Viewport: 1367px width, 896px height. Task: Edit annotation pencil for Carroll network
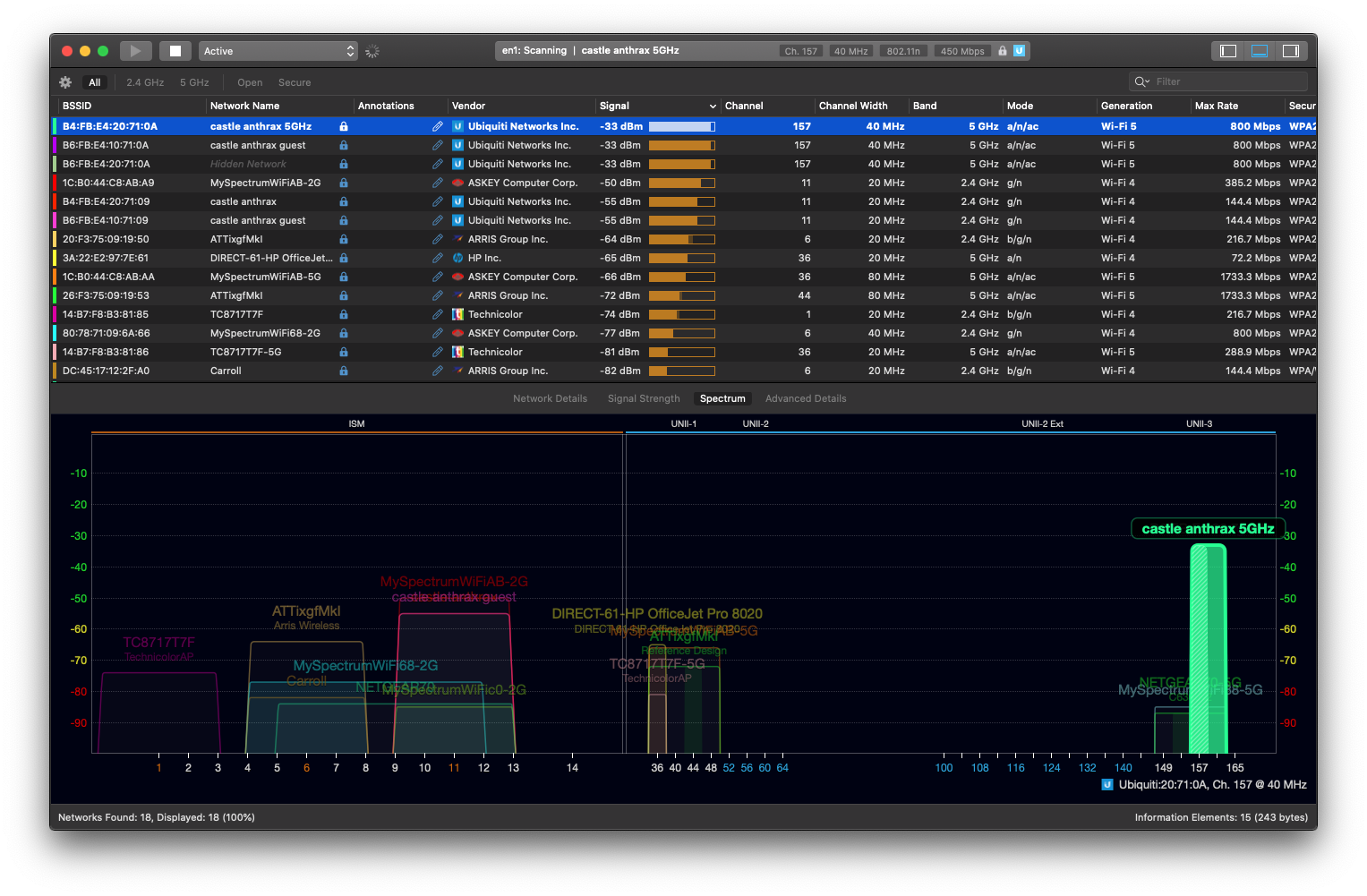[x=437, y=371]
